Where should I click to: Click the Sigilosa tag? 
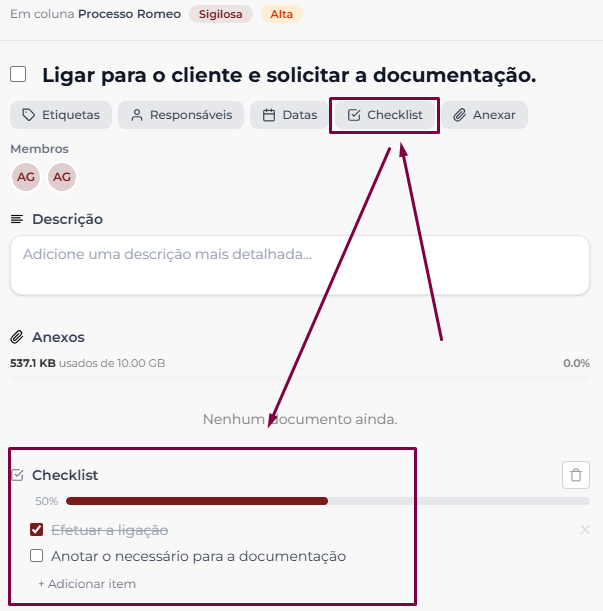[x=221, y=14]
